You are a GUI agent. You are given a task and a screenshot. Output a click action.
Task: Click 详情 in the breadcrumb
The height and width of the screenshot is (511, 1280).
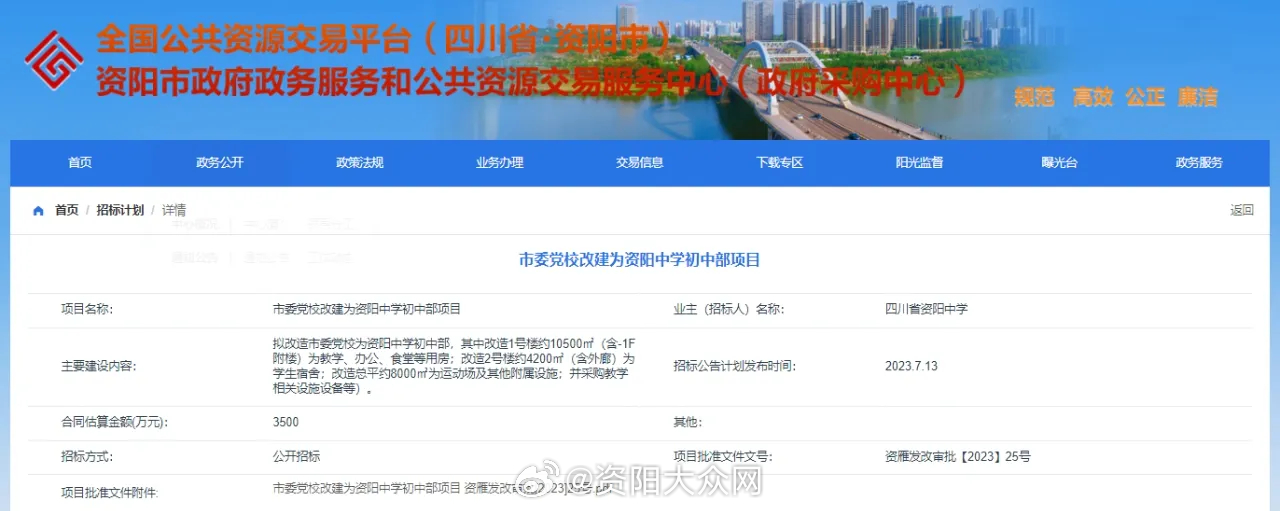pos(174,210)
